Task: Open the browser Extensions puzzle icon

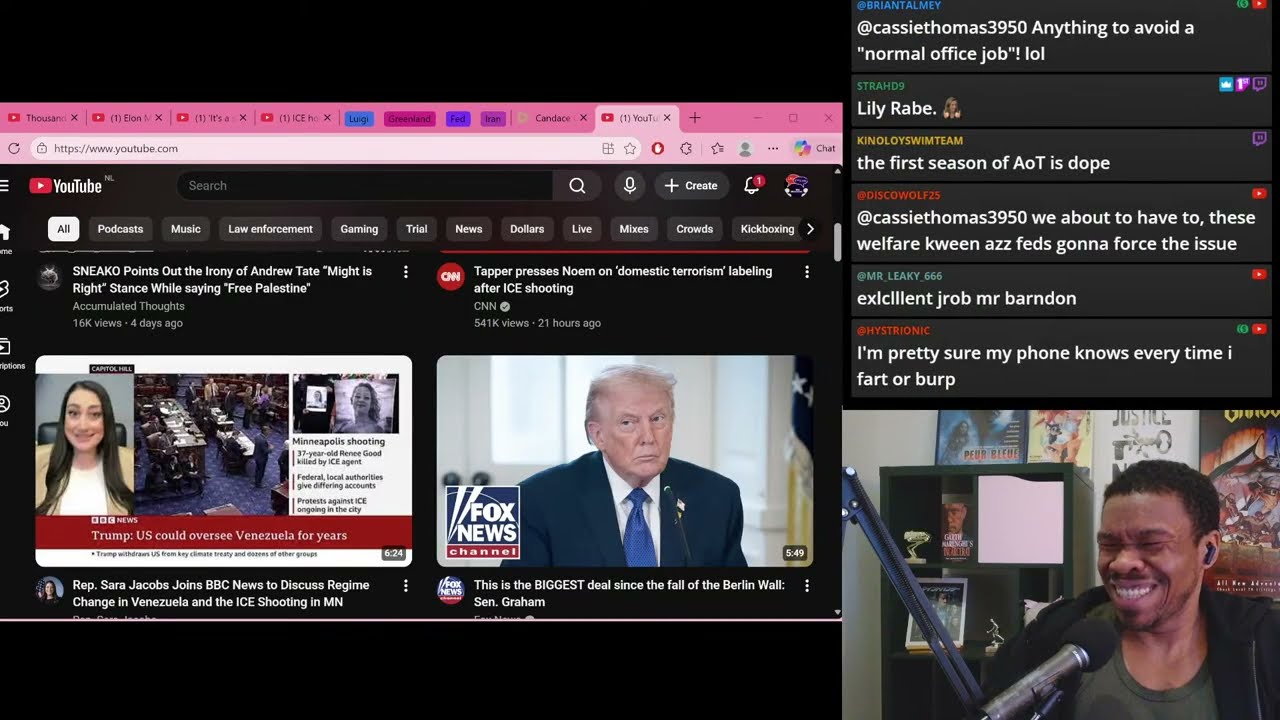Action: pos(686,149)
